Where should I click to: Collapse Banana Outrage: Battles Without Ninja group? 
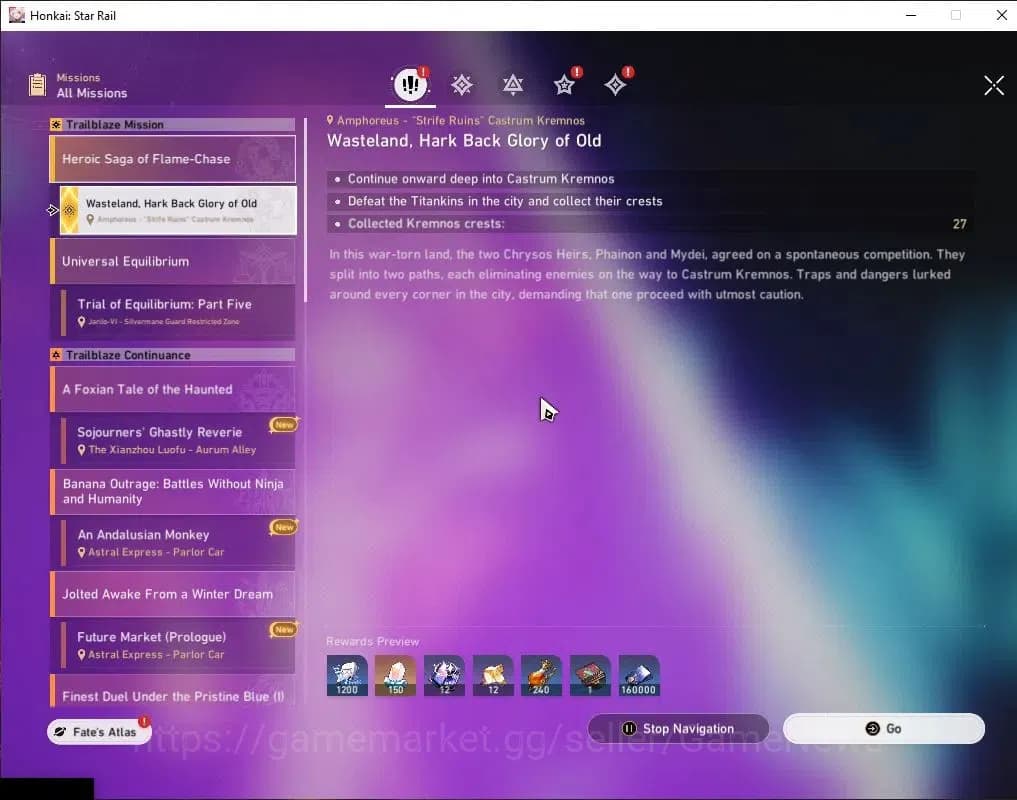tap(173, 491)
